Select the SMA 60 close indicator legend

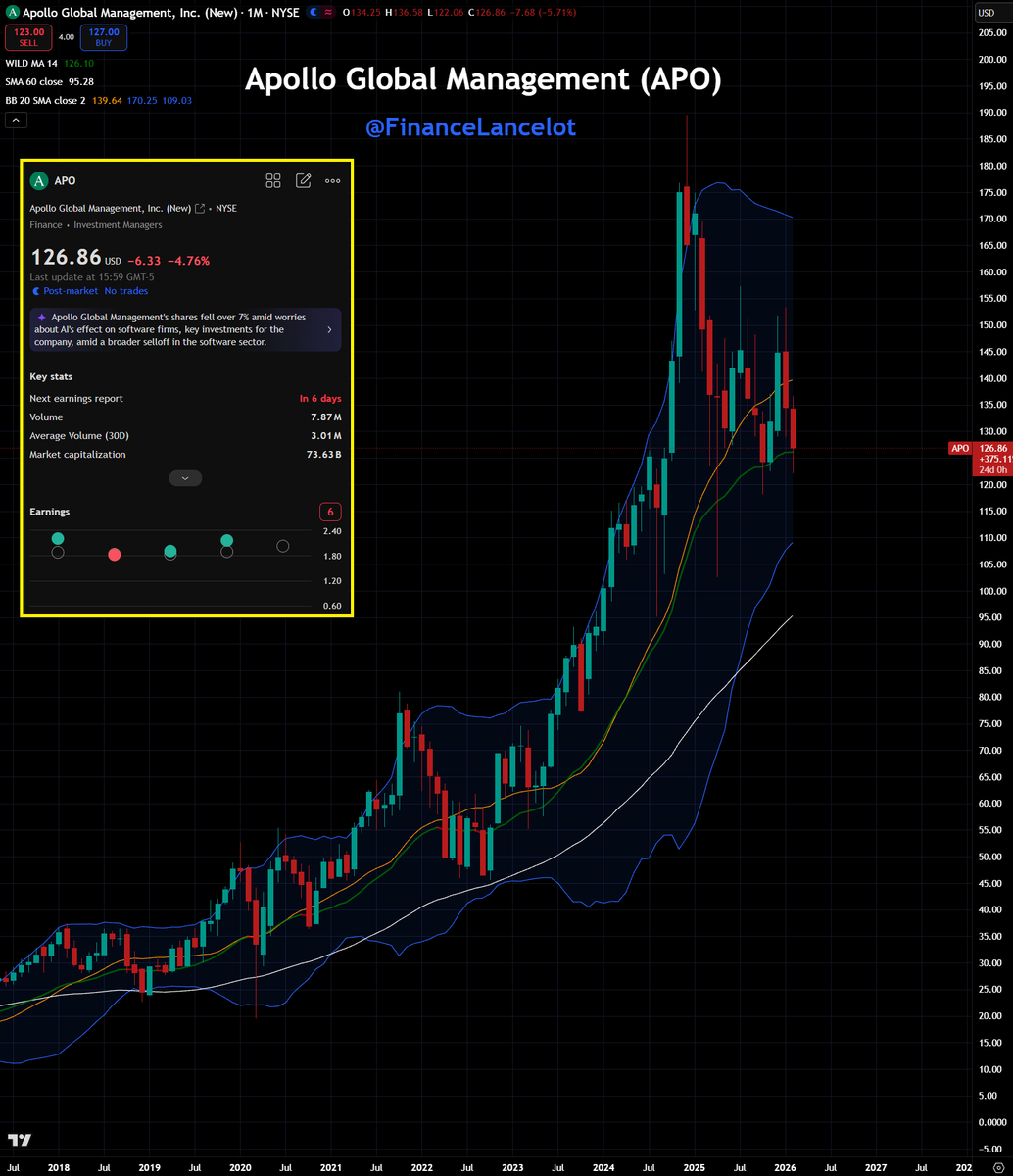[x=34, y=82]
